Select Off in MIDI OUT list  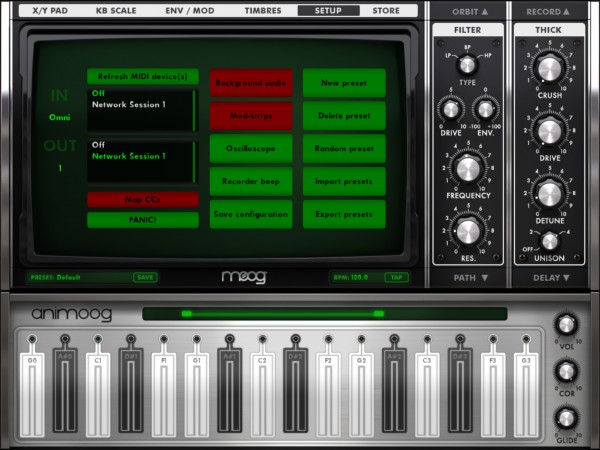[98, 145]
